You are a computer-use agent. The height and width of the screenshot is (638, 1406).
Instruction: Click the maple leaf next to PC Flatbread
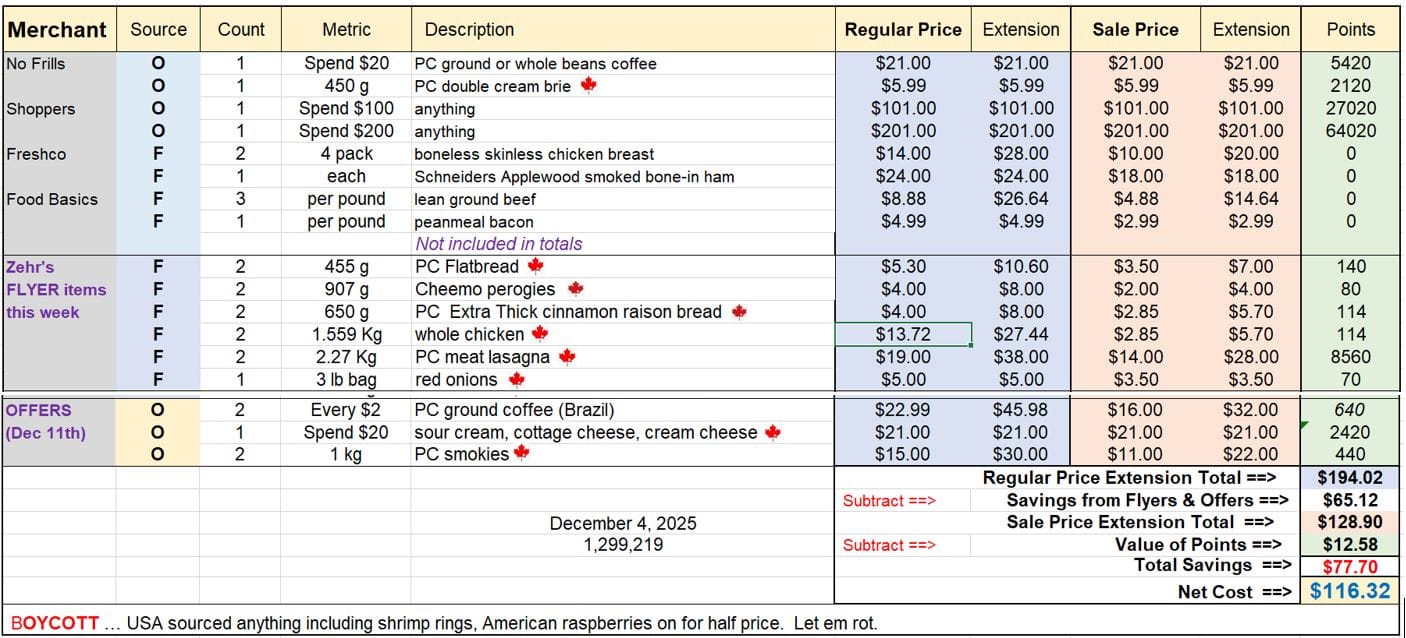coord(536,266)
